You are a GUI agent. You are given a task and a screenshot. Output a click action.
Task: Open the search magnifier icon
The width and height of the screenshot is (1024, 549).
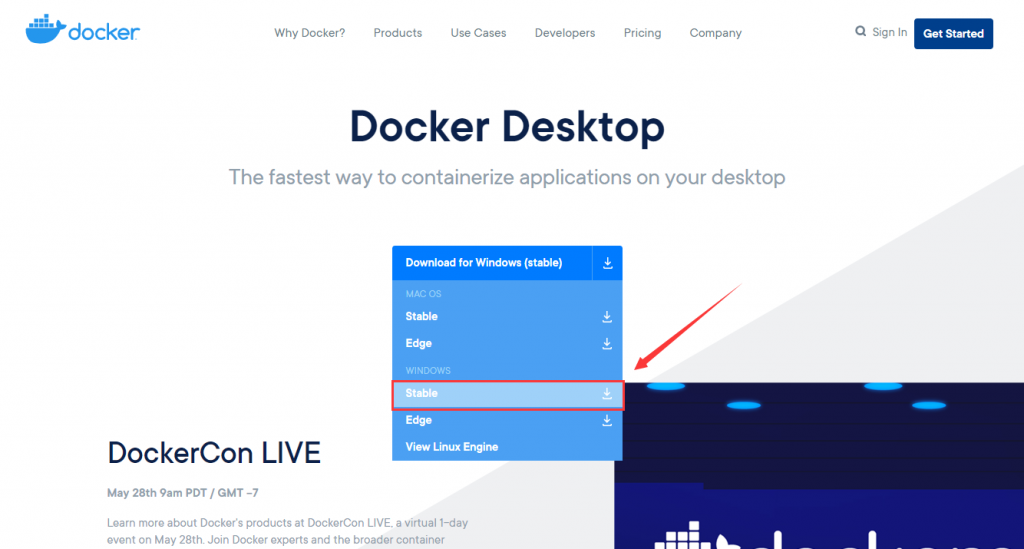coord(860,31)
